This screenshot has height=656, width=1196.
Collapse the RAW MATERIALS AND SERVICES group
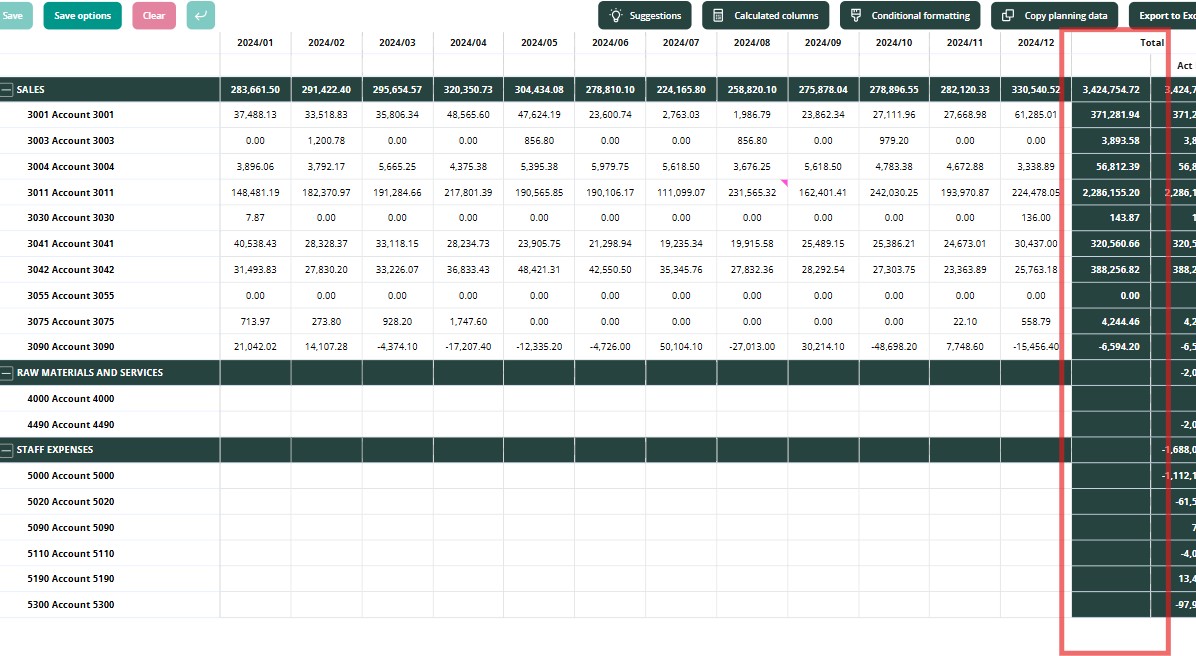coord(7,373)
